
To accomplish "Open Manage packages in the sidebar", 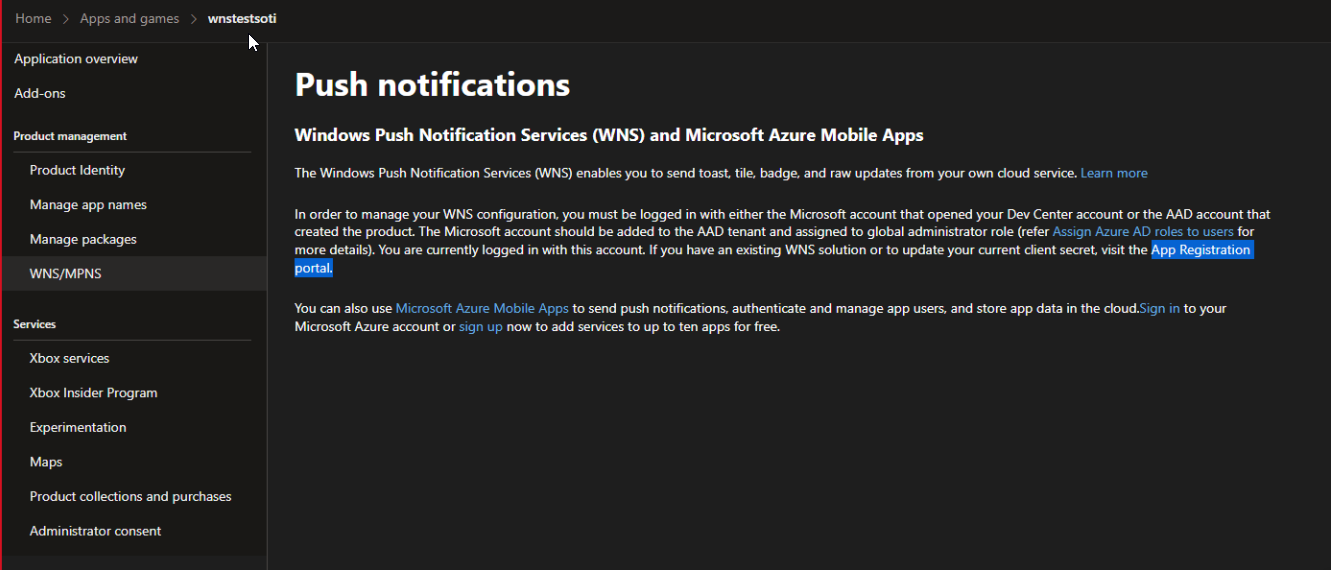I will pyautogui.click(x=83, y=239).
